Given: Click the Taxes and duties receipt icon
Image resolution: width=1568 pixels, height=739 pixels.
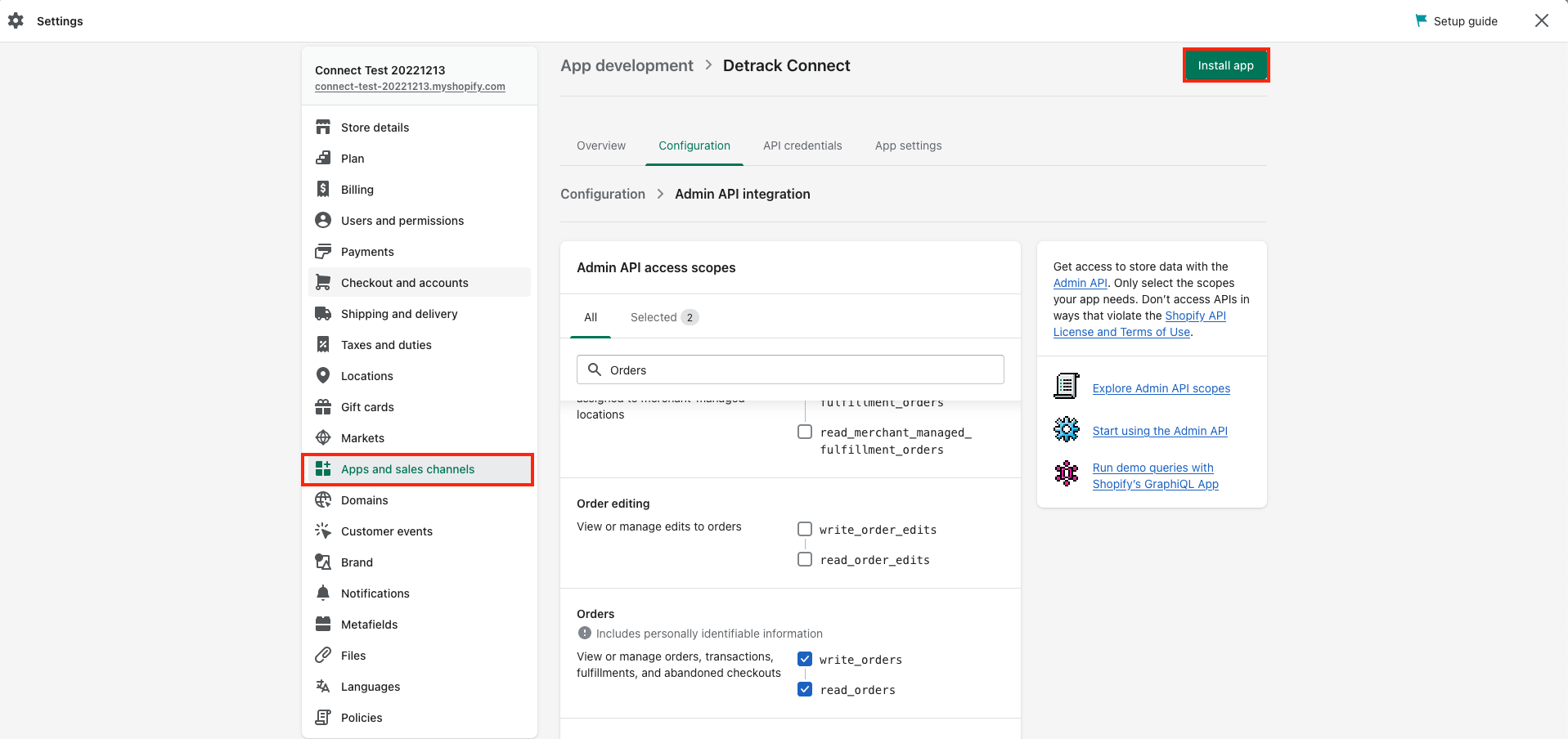Looking at the screenshot, I should pos(323,345).
